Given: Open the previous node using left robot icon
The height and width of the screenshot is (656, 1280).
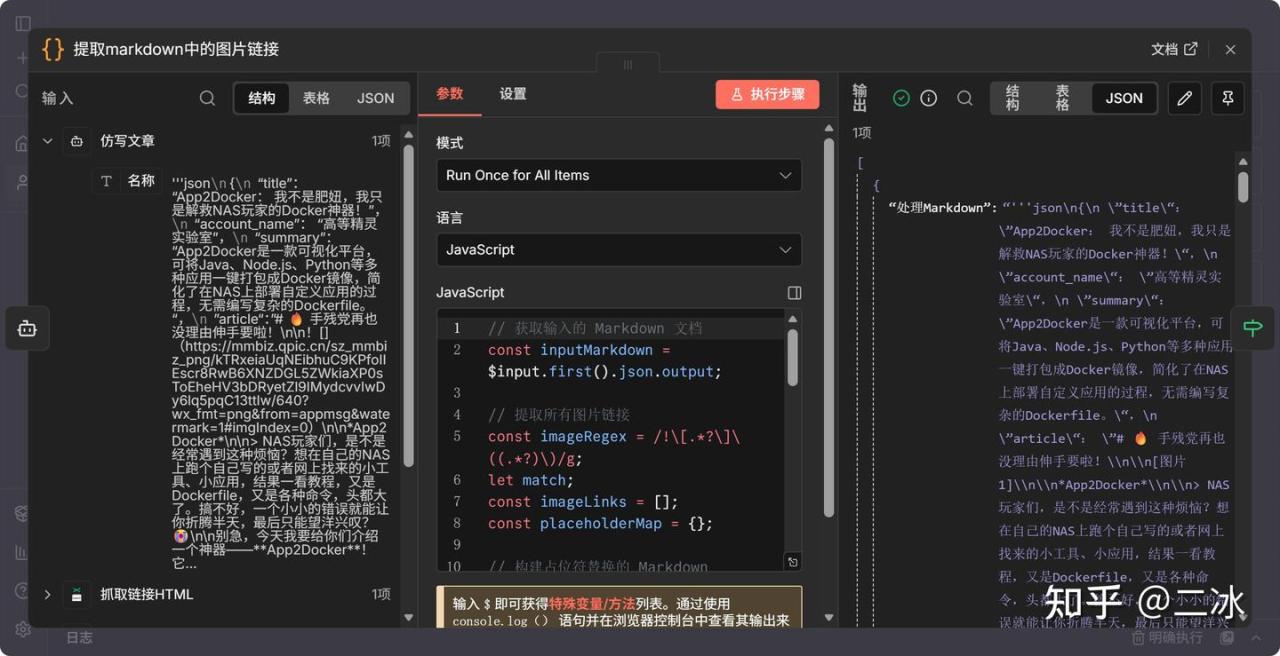Looking at the screenshot, I should [x=27, y=328].
